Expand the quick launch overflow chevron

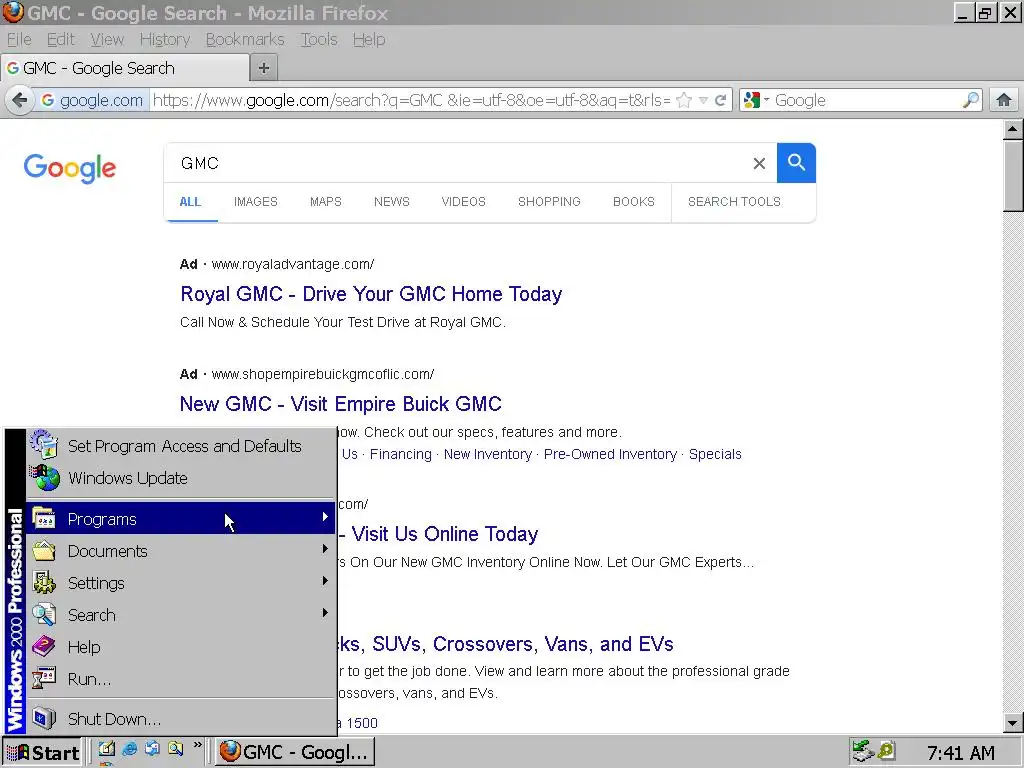[x=198, y=746]
